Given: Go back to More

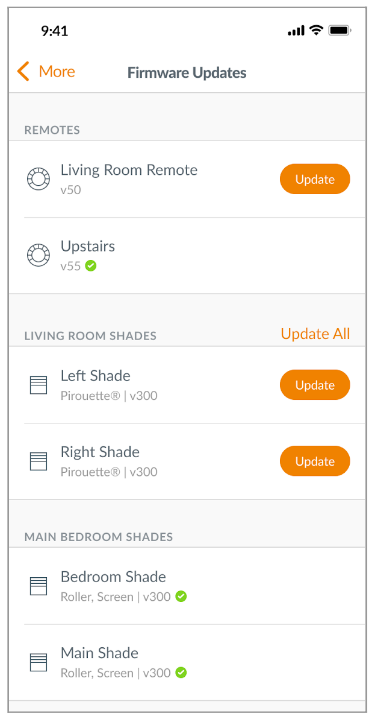Looking at the screenshot, I should 46,72.
